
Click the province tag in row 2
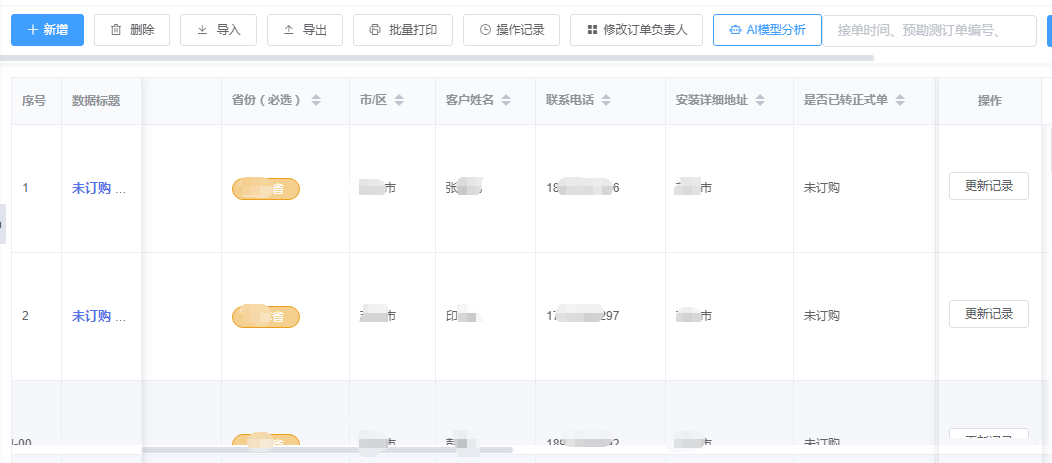click(x=266, y=316)
